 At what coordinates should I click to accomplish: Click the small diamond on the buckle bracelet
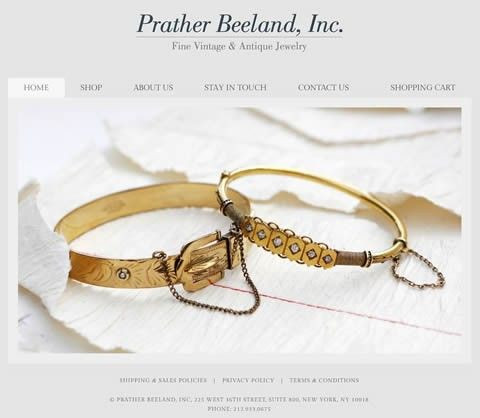coord(123,274)
